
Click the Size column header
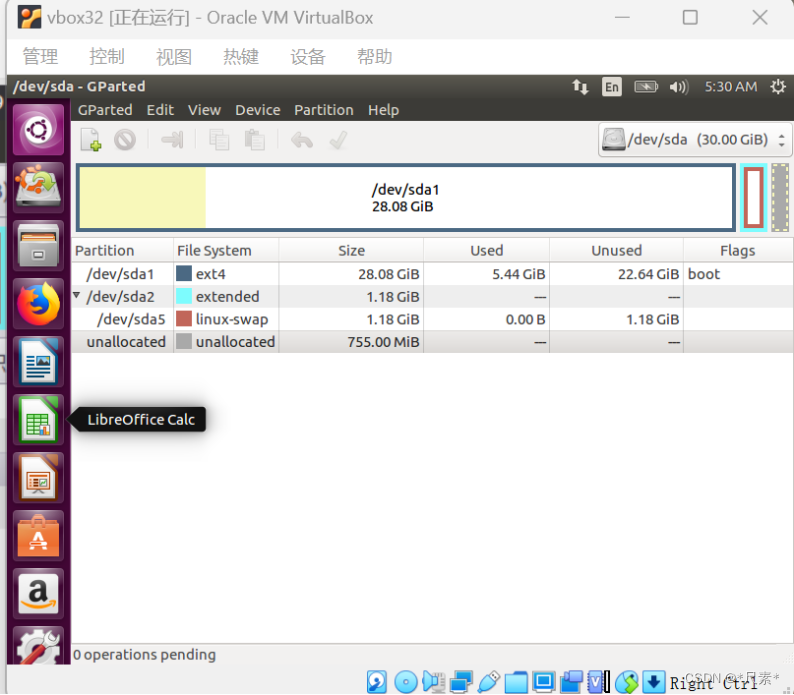(x=351, y=250)
